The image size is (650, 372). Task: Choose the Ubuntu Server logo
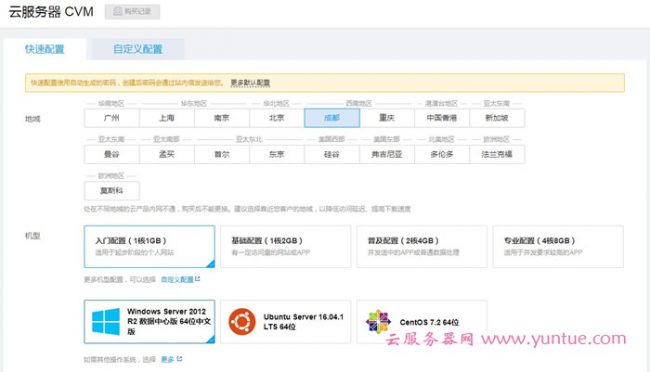pyautogui.click(x=242, y=321)
